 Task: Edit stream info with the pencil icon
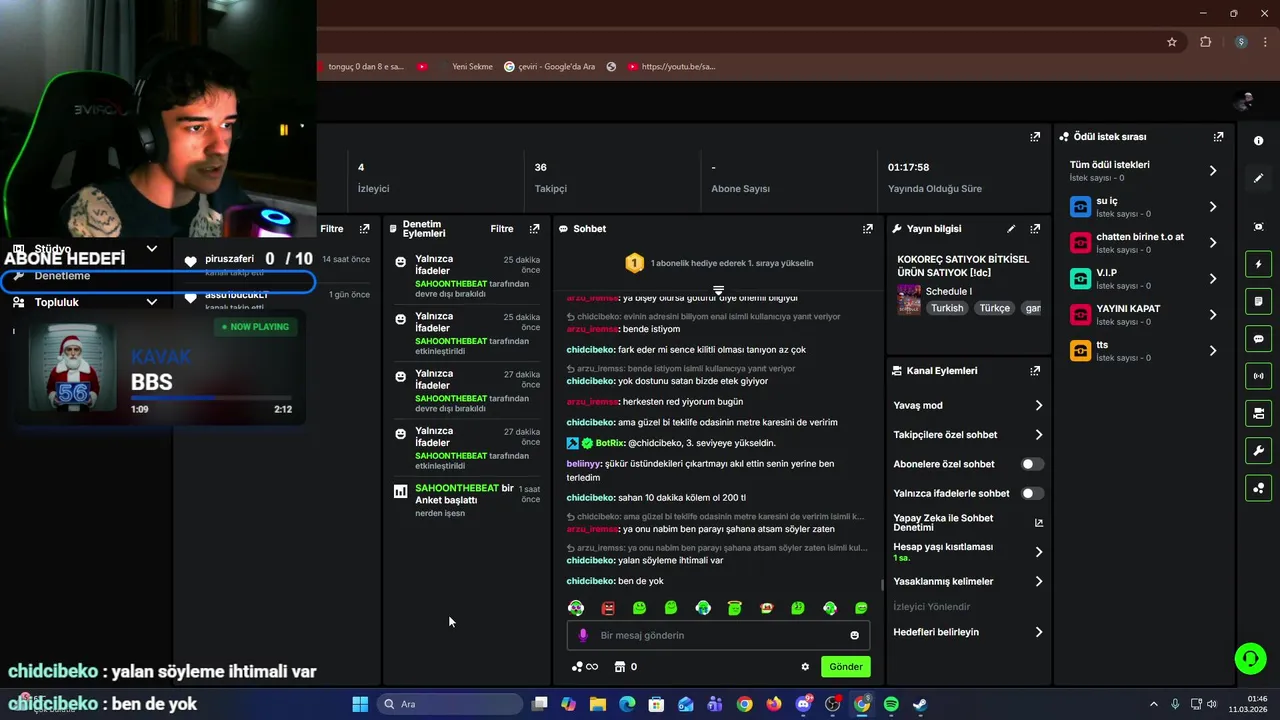coord(1011,229)
